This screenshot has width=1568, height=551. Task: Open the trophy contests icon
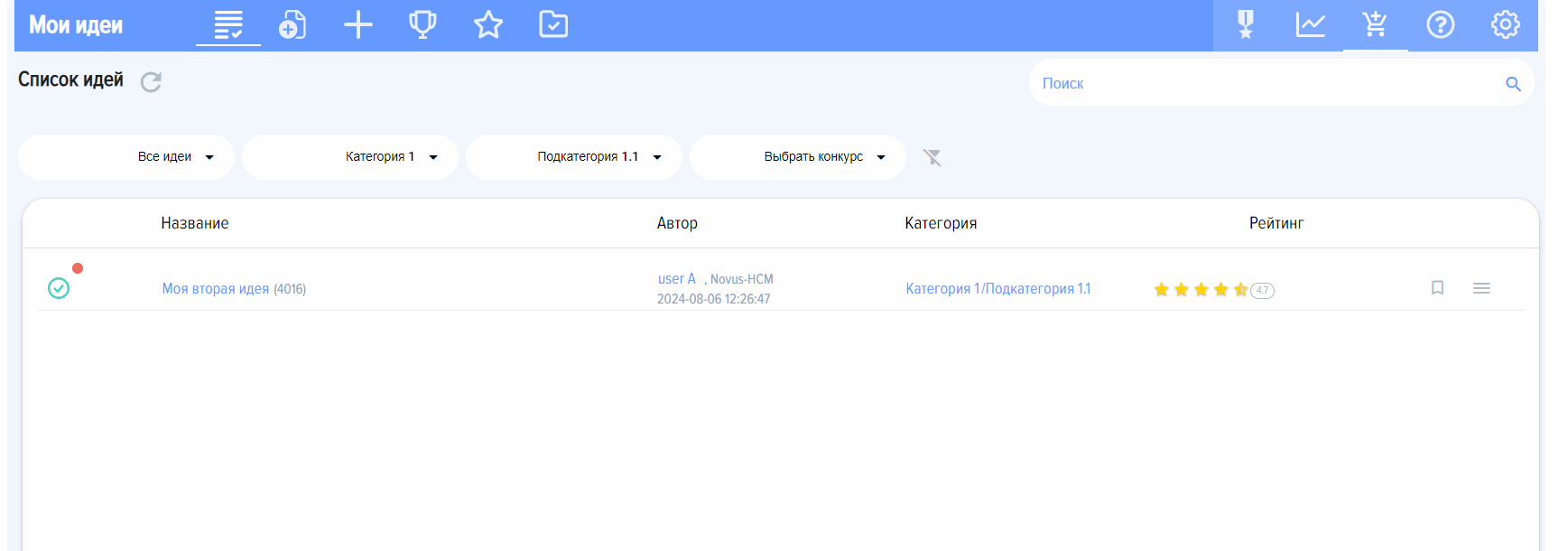pyautogui.click(x=422, y=24)
